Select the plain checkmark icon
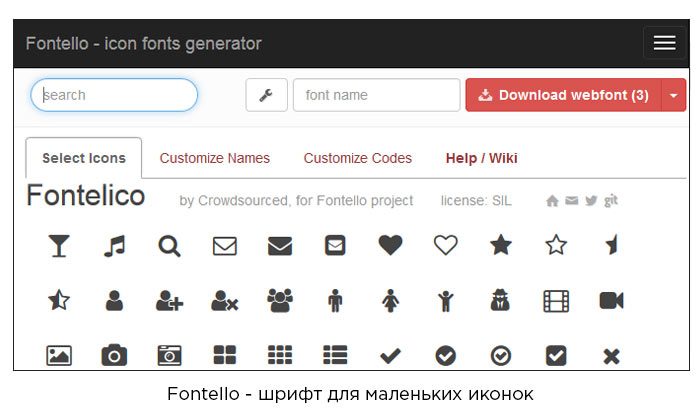The width and height of the screenshot is (700, 417). click(391, 356)
